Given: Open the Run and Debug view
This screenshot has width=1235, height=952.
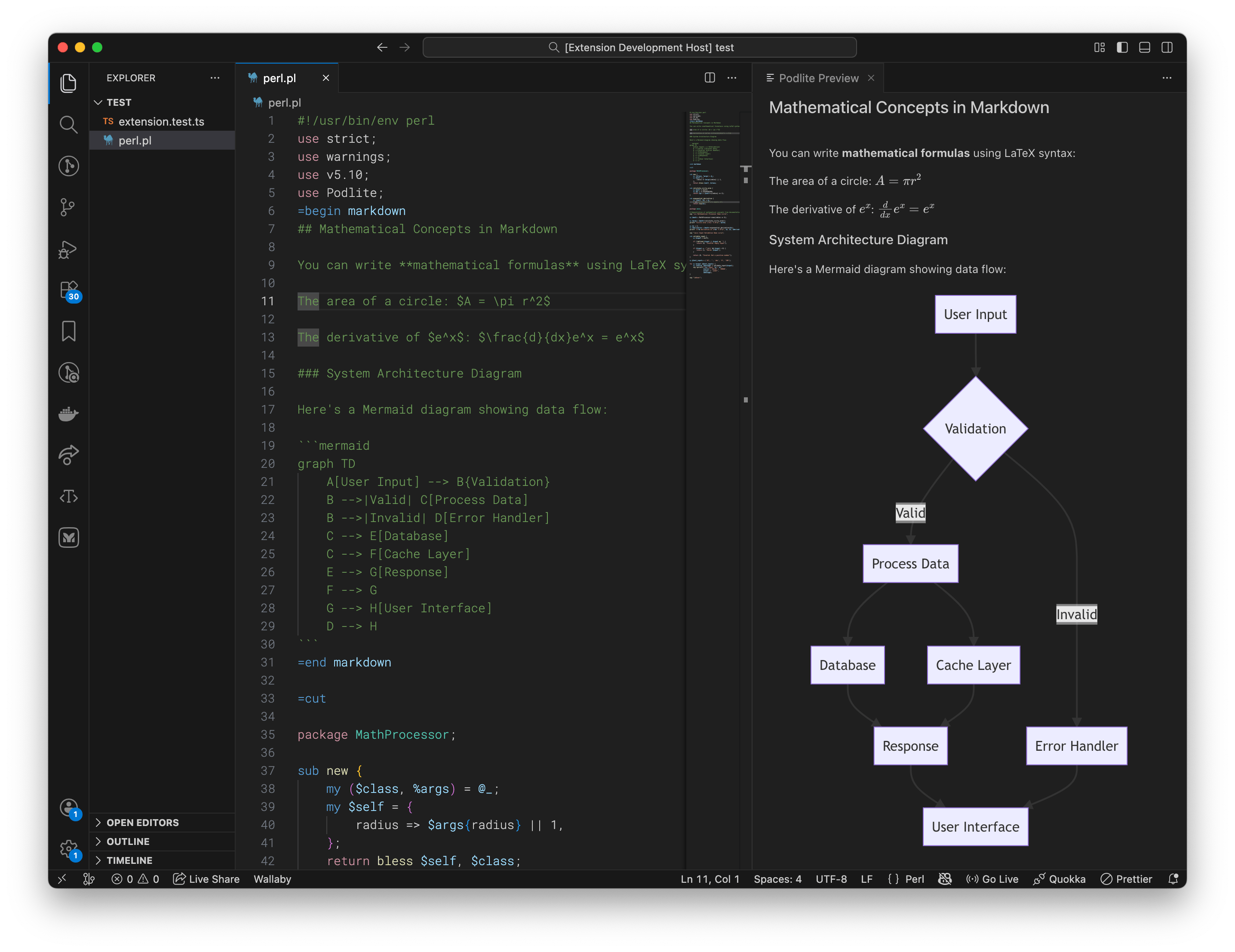Looking at the screenshot, I should [x=68, y=249].
